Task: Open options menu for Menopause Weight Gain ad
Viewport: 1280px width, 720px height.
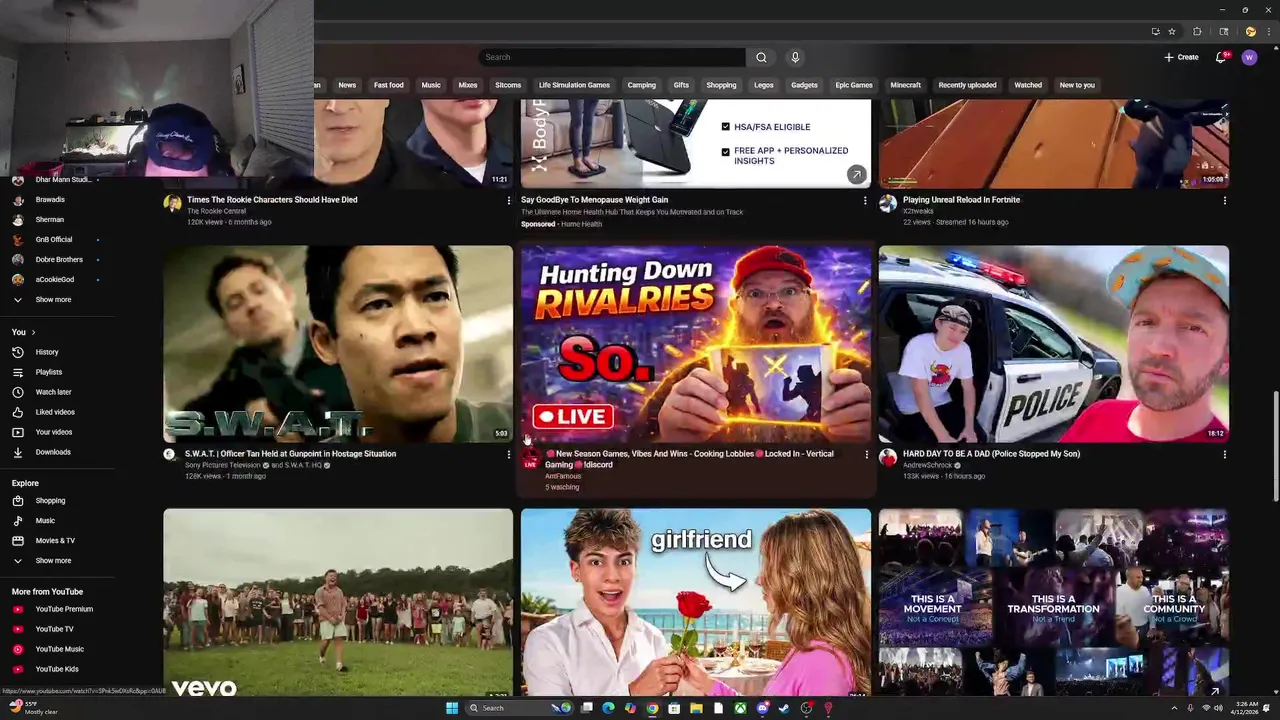Action: 865,201
